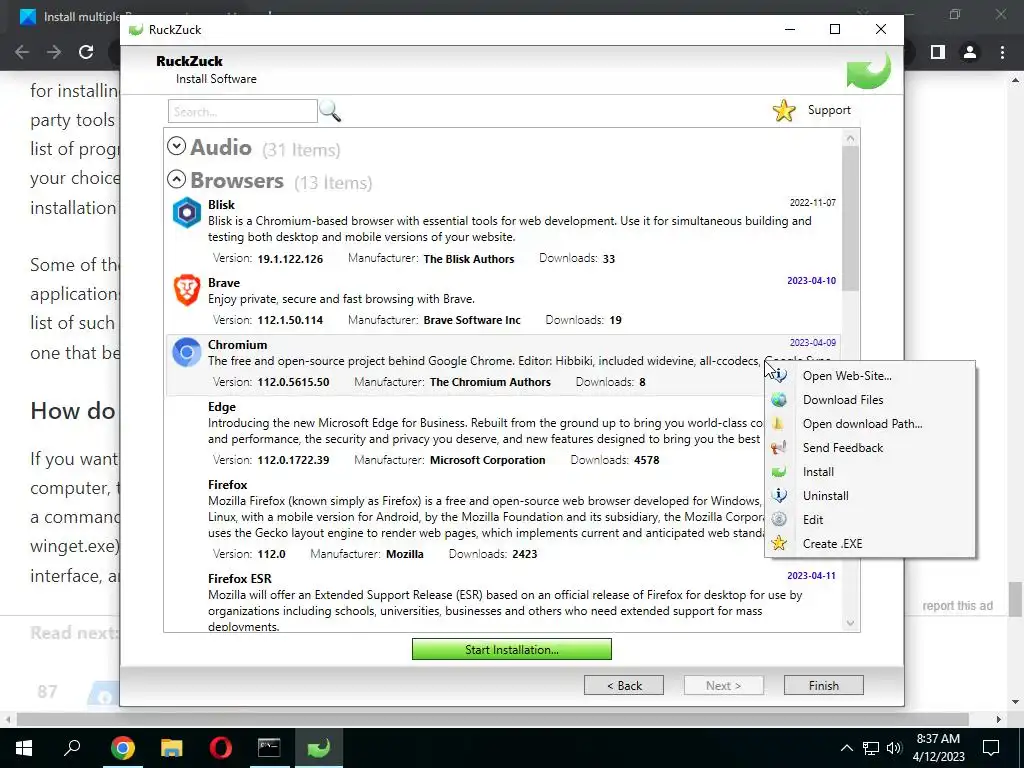Open the command prompt taskbar icon
This screenshot has height=768, width=1024.
tap(269, 748)
